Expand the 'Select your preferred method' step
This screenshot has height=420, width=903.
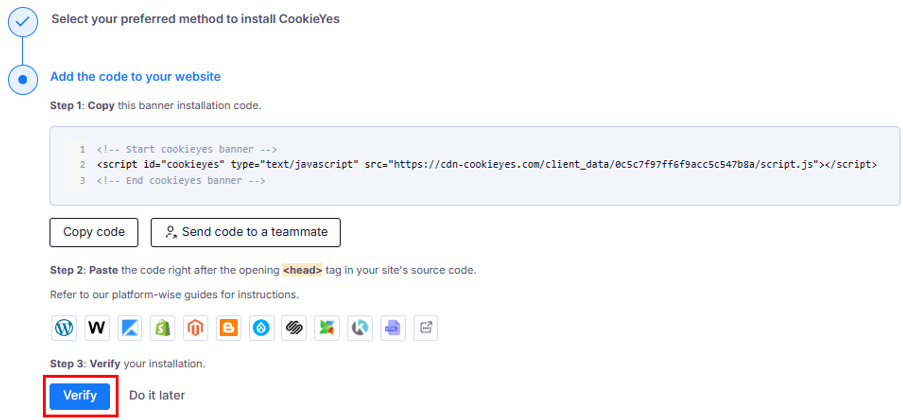coord(195,19)
